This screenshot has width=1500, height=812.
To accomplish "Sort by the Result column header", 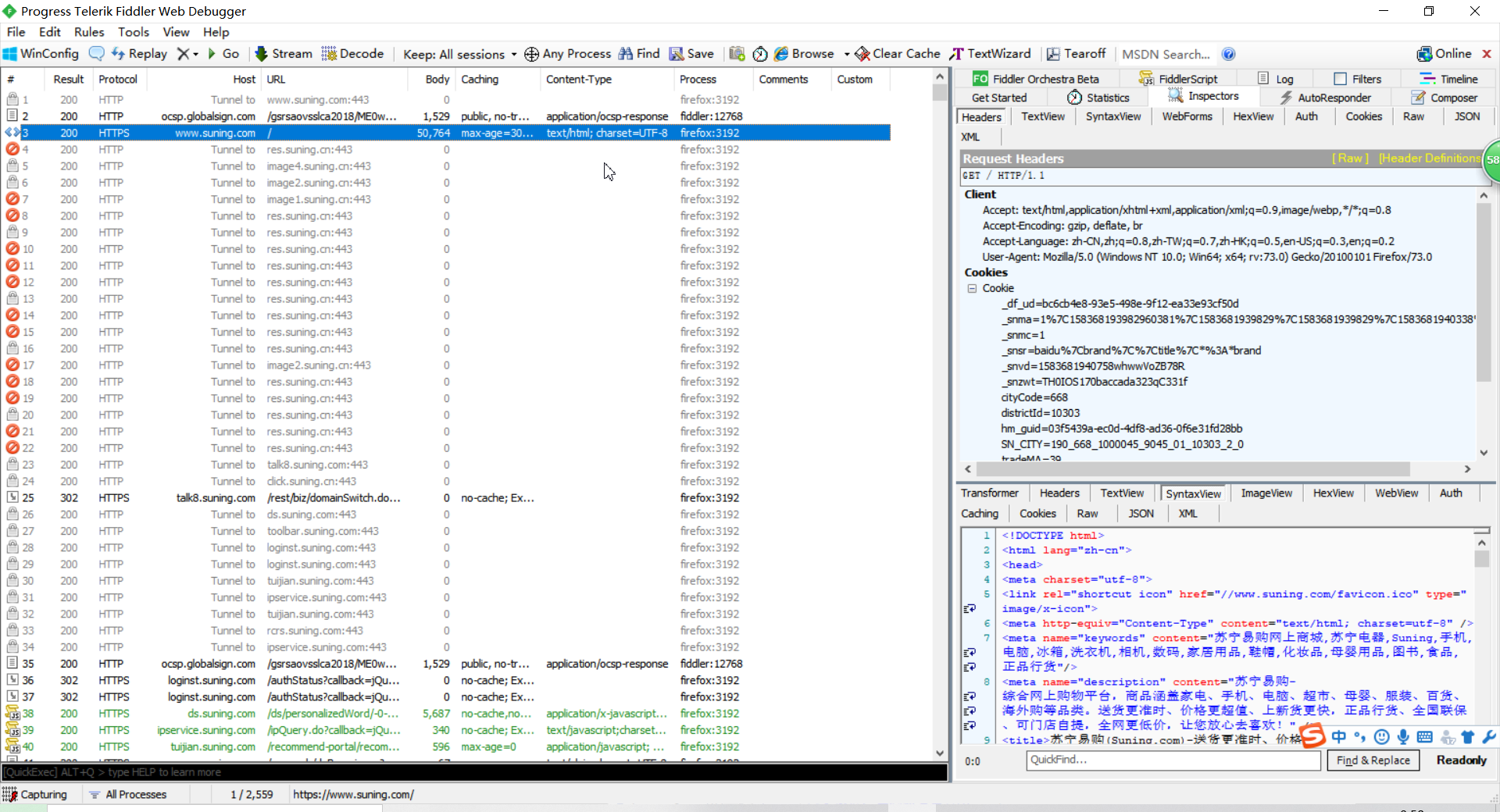I will pyautogui.click(x=69, y=80).
